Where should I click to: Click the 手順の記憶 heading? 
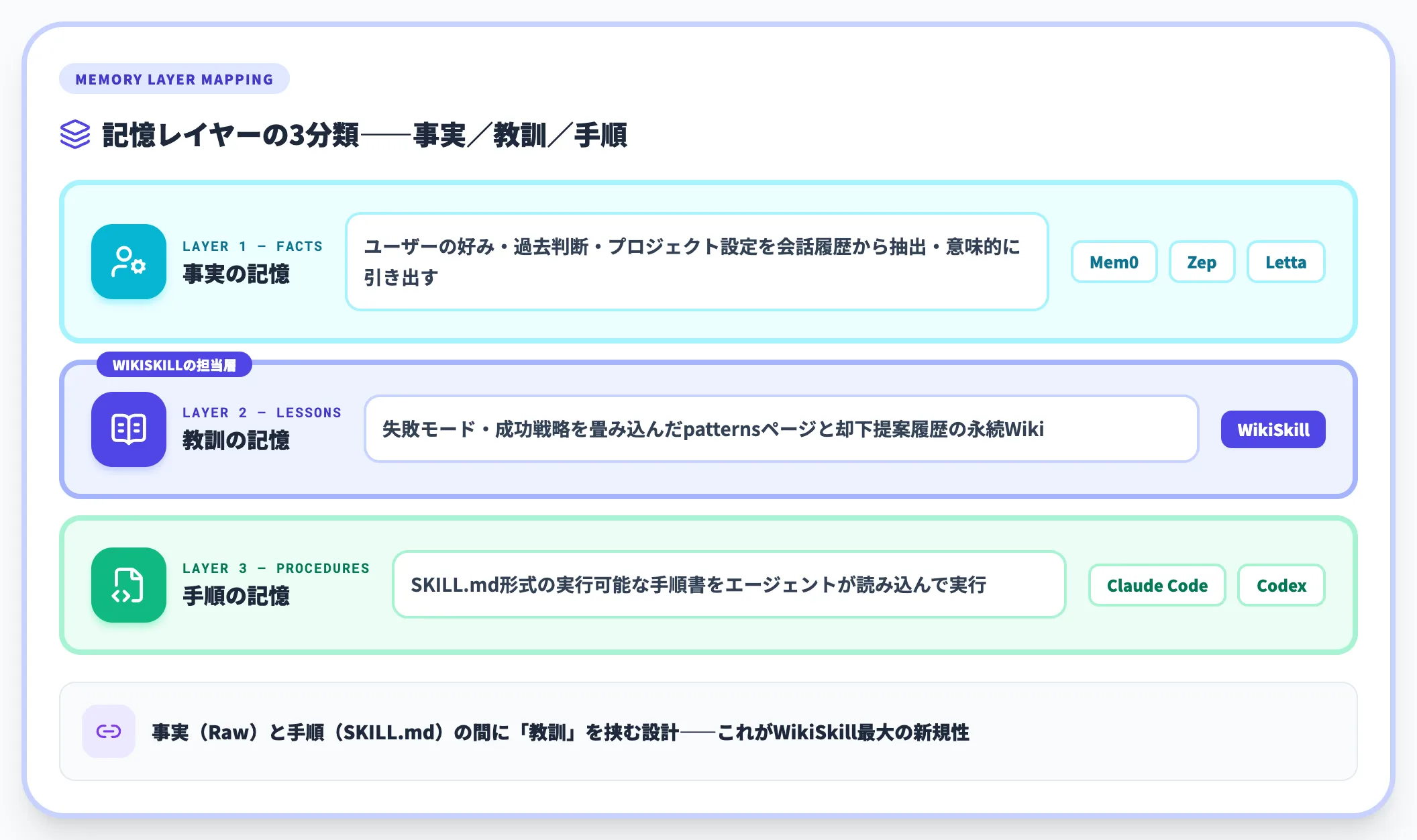coord(236,596)
